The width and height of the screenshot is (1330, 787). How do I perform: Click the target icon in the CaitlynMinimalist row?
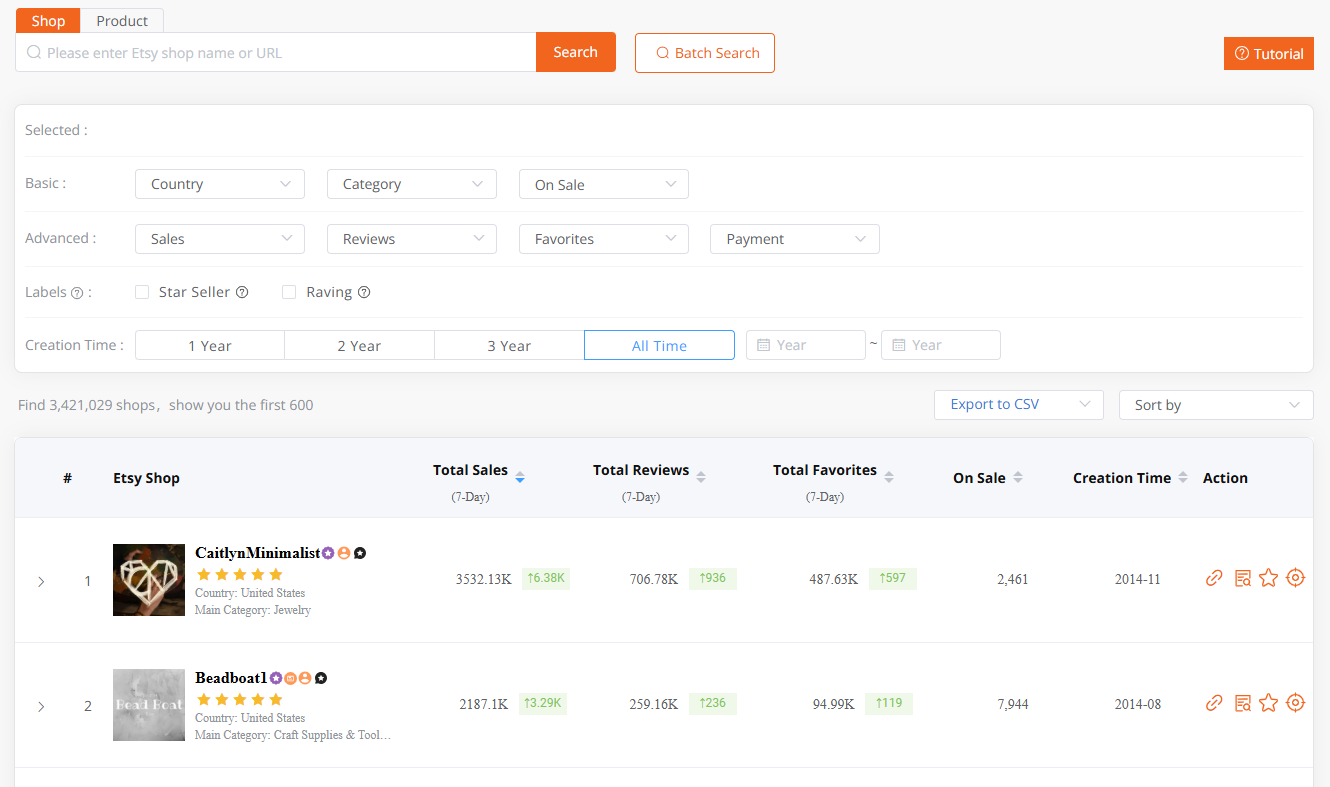(1295, 578)
